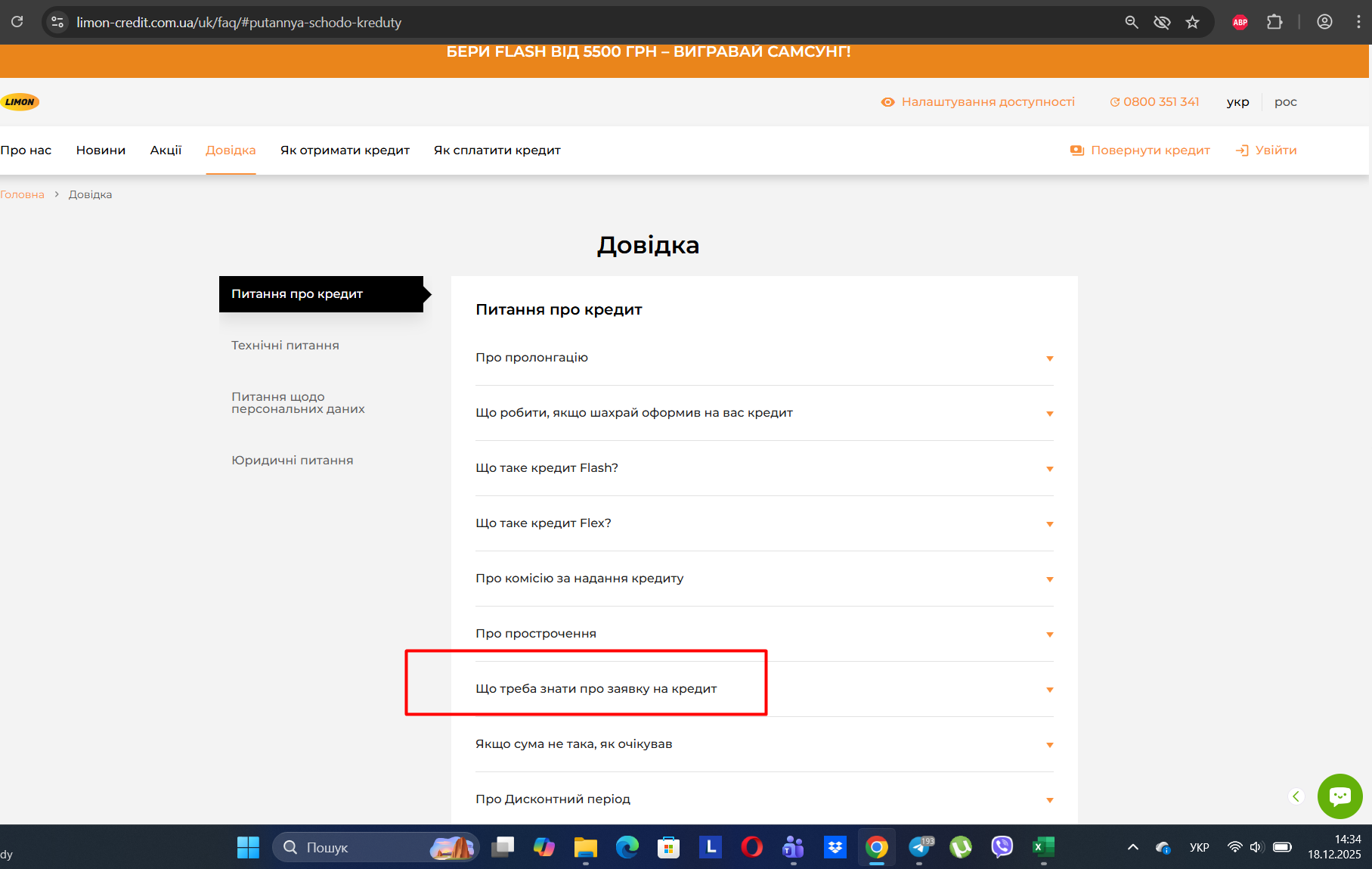Screen dimensions: 1372x869
Task: Open Excel from the taskbar
Action: point(1044,847)
